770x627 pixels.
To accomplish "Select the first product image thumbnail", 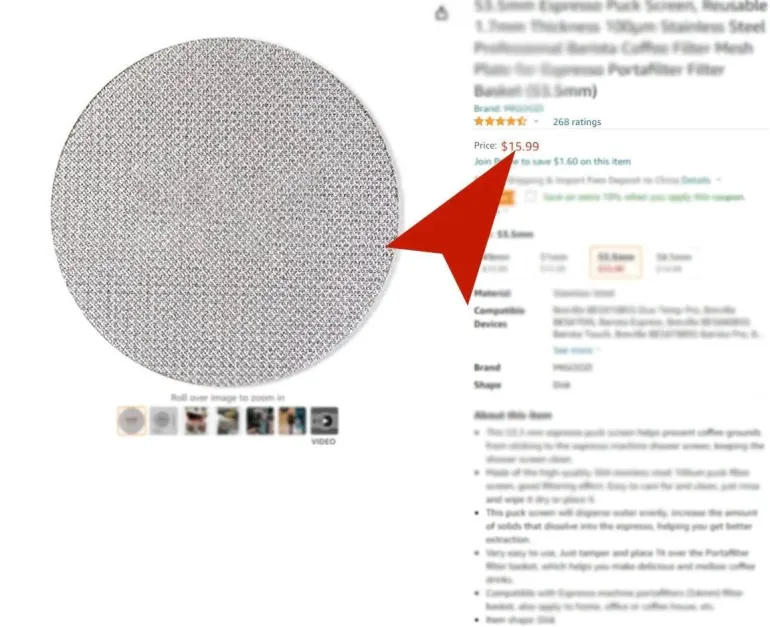I will [131, 421].
